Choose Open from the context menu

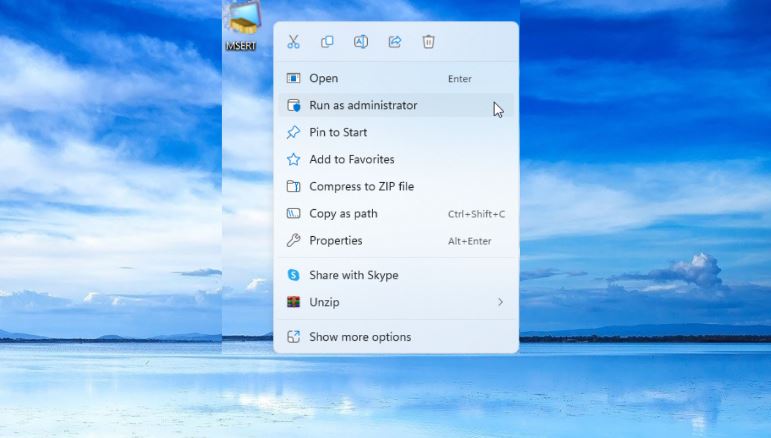click(396, 78)
